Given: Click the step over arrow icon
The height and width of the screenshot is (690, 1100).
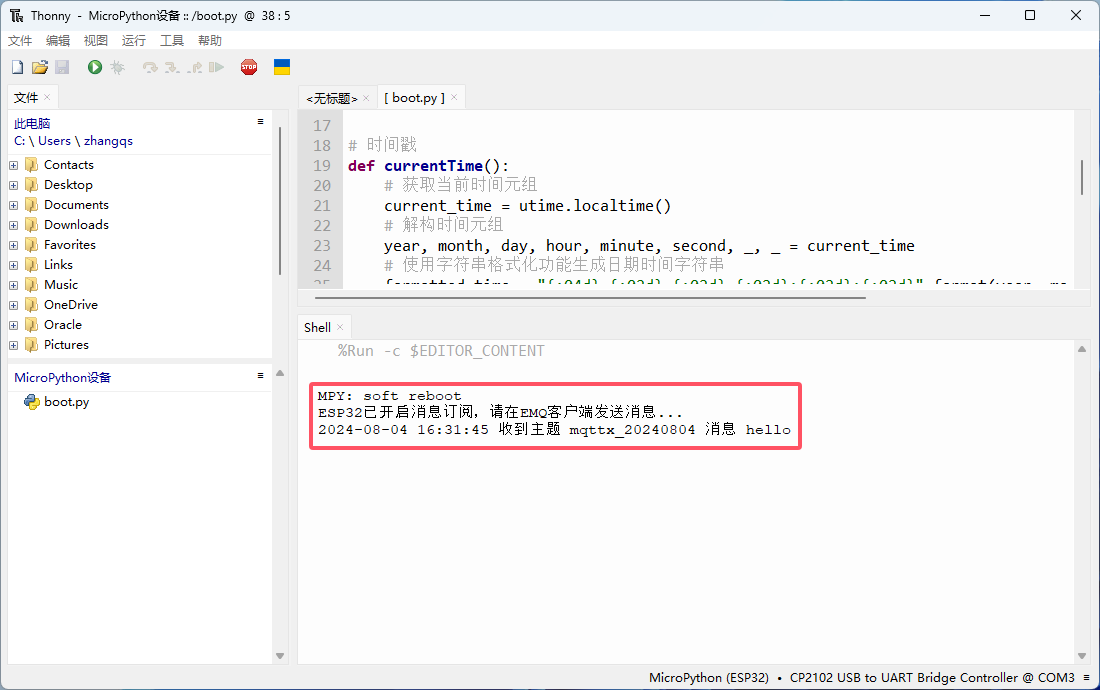Looking at the screenshot, I should pos(150,67).
